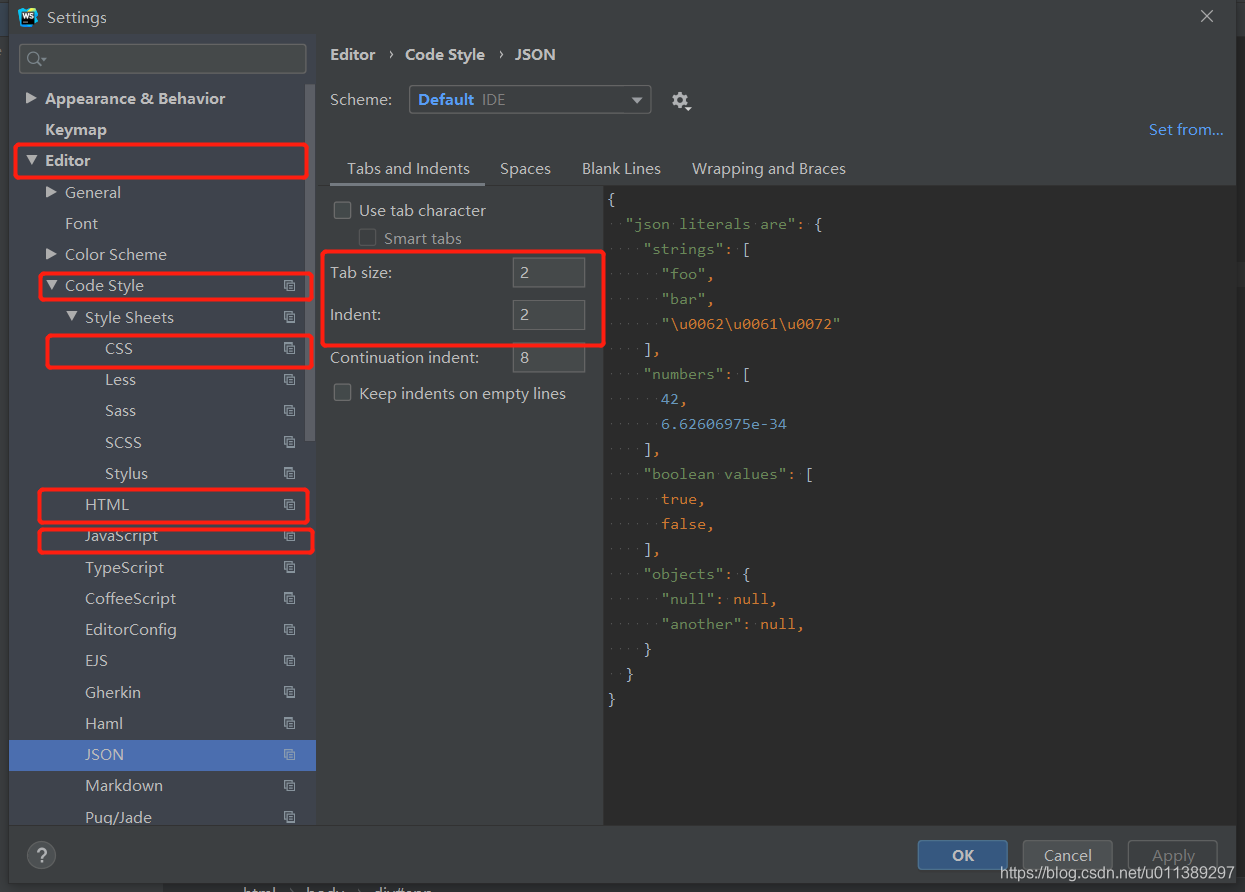Click the copy icon in the Less row
The width and height of the screenshot is (1245, 892).
[x=289, y=380]
